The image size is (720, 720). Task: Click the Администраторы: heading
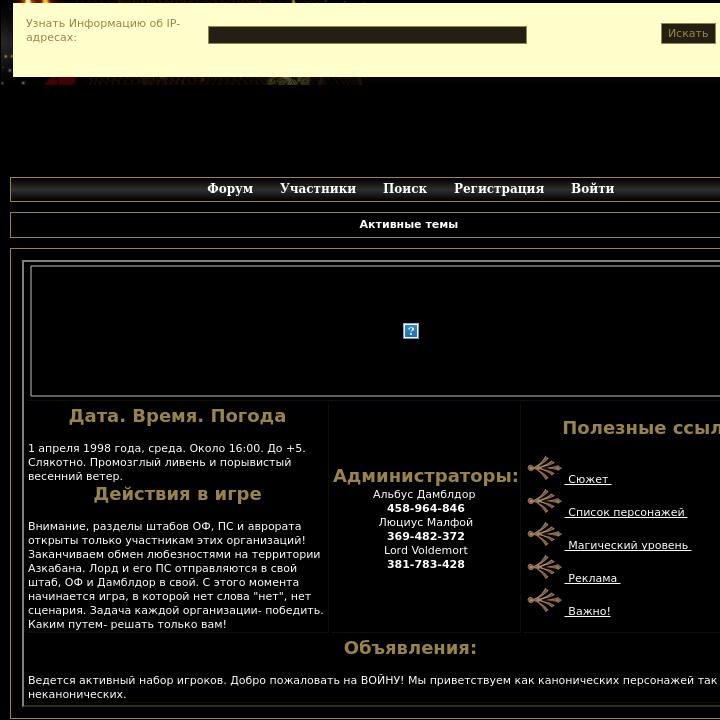pos(426,476)
